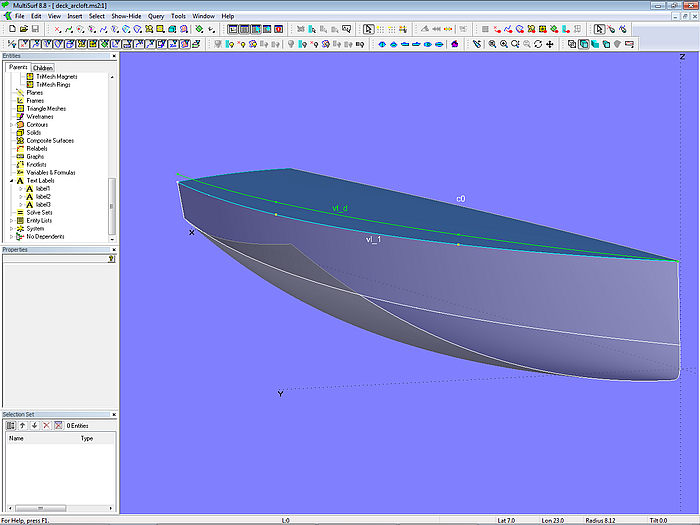
Task: Expand the Entity Lists node
Action: point(12,221)
